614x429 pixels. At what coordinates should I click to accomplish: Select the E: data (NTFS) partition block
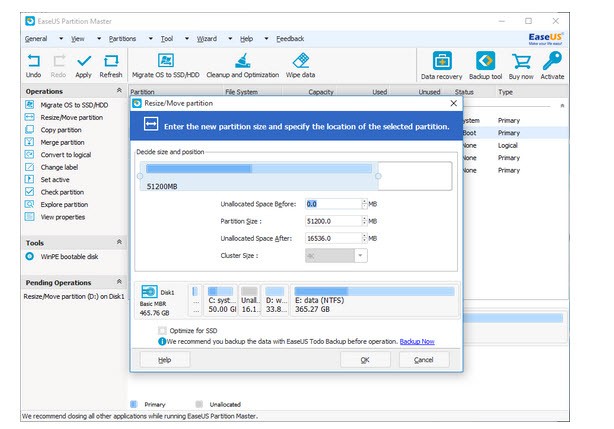click(374, 300)
